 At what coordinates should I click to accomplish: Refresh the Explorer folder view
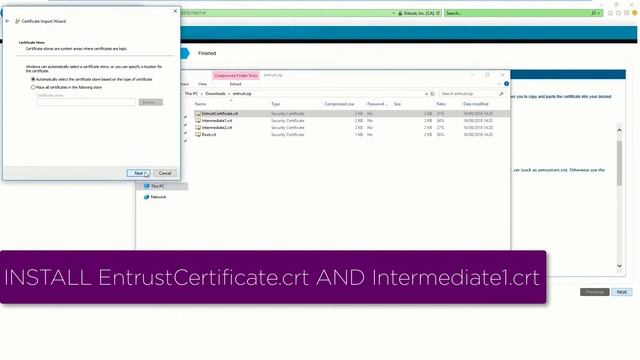[x=433, y=94]
